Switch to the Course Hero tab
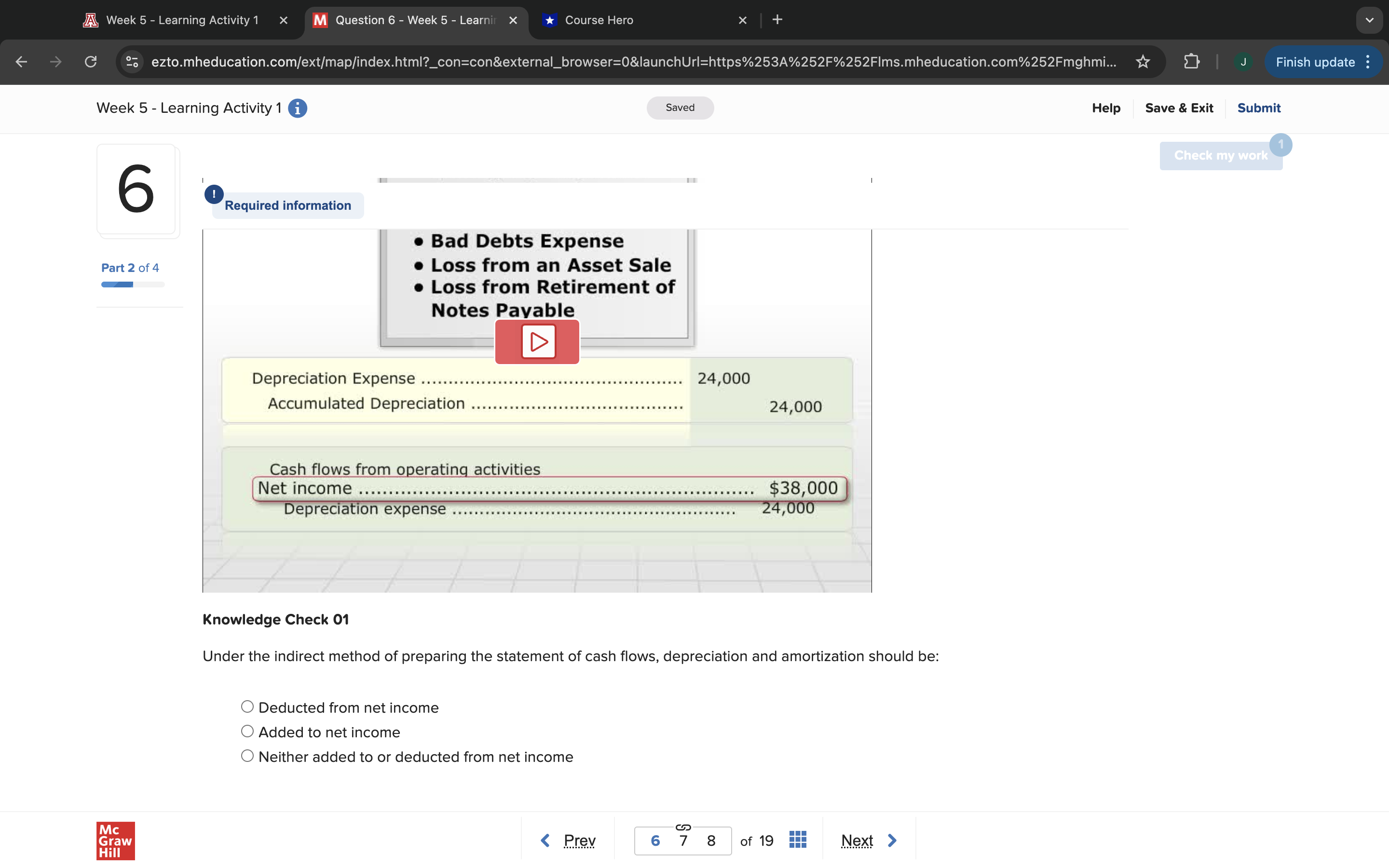Viewport: 1389px width, 868px height. (599, 20)
